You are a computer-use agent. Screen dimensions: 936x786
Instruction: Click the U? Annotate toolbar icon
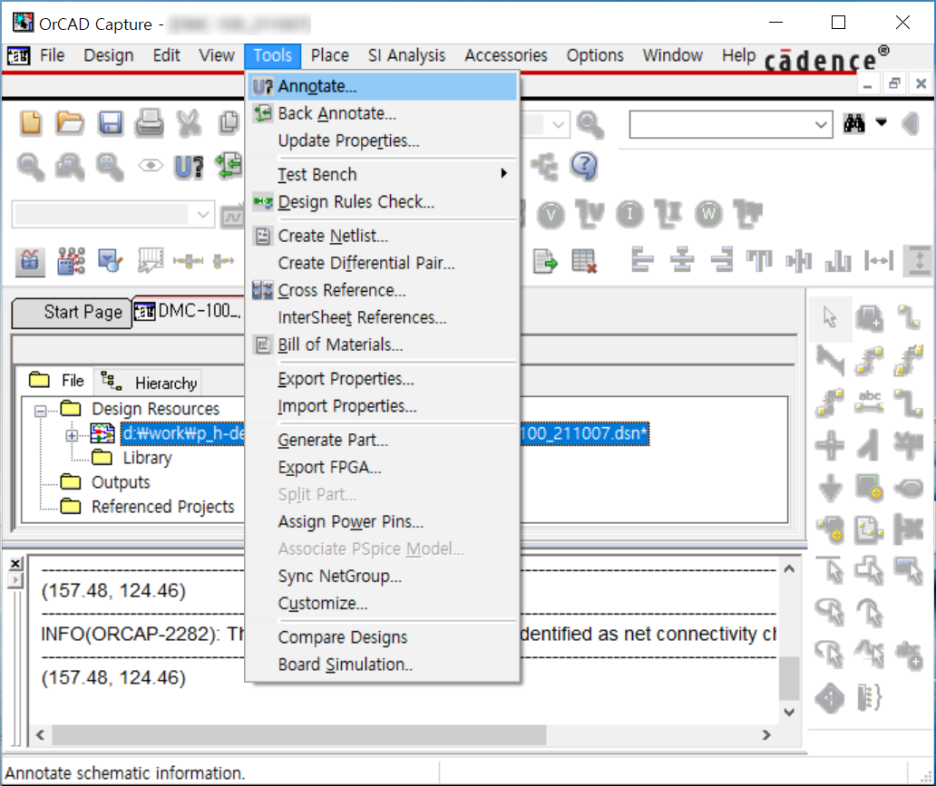click(189, 167)
